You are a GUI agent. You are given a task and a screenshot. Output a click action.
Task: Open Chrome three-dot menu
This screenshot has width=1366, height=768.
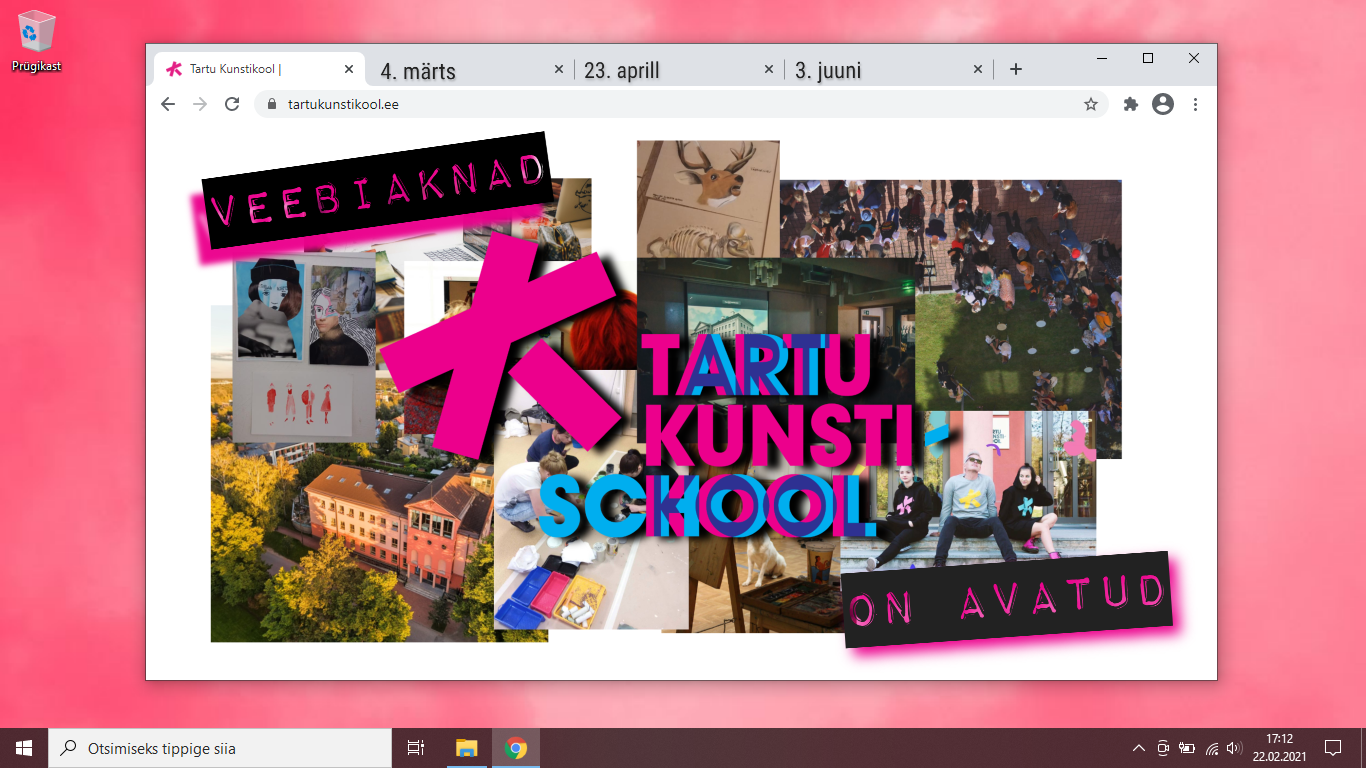coord(1195,104)
